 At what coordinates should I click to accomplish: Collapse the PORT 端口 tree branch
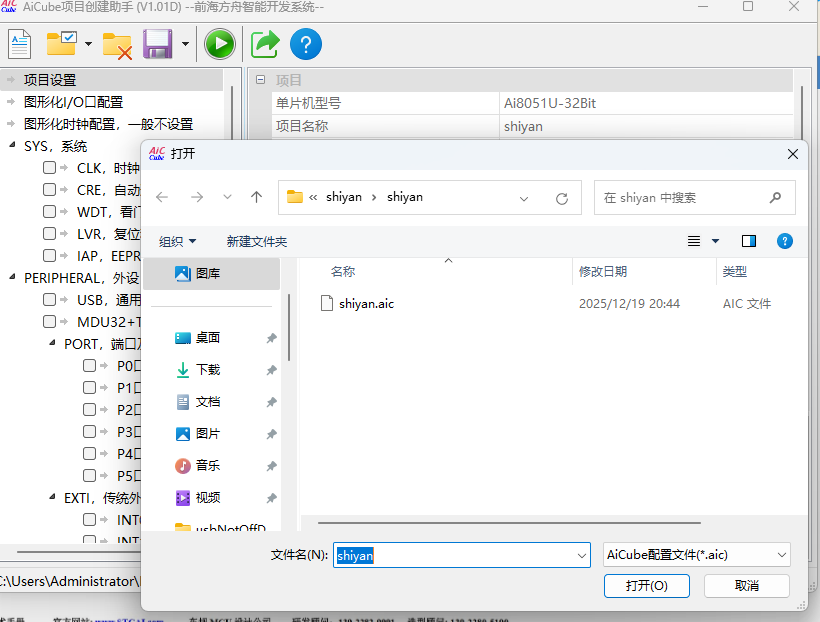(x=51, y=343)
